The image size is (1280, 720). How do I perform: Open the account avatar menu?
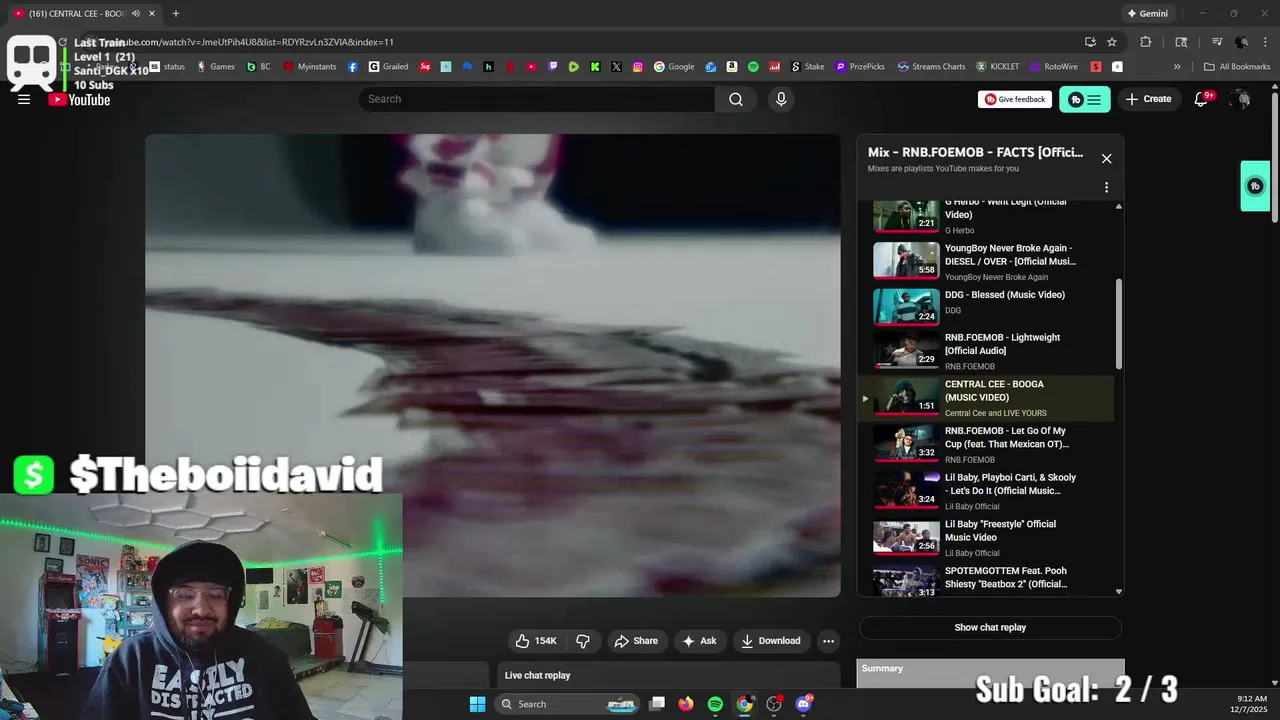click(x=1241, y=99)
